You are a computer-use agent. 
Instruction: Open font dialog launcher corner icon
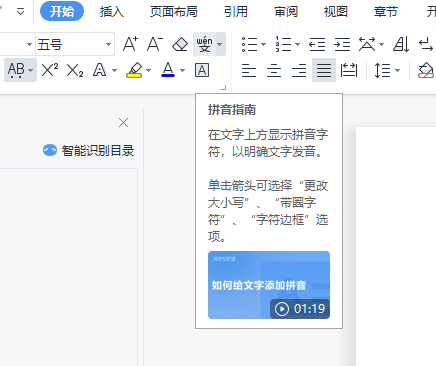224,88
